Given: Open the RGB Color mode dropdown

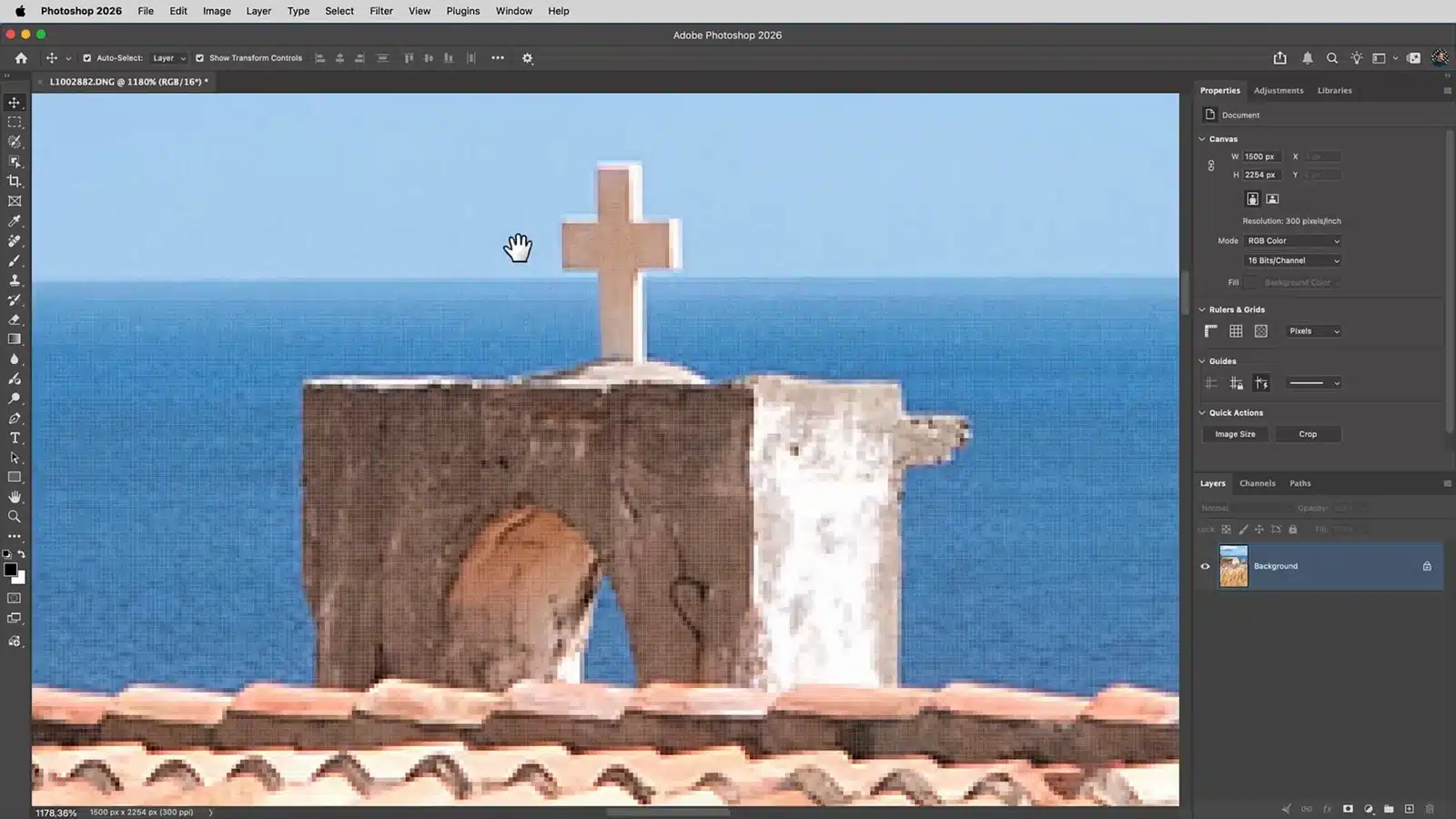Looking at the screenshot, I should (x=1293, y=241).
